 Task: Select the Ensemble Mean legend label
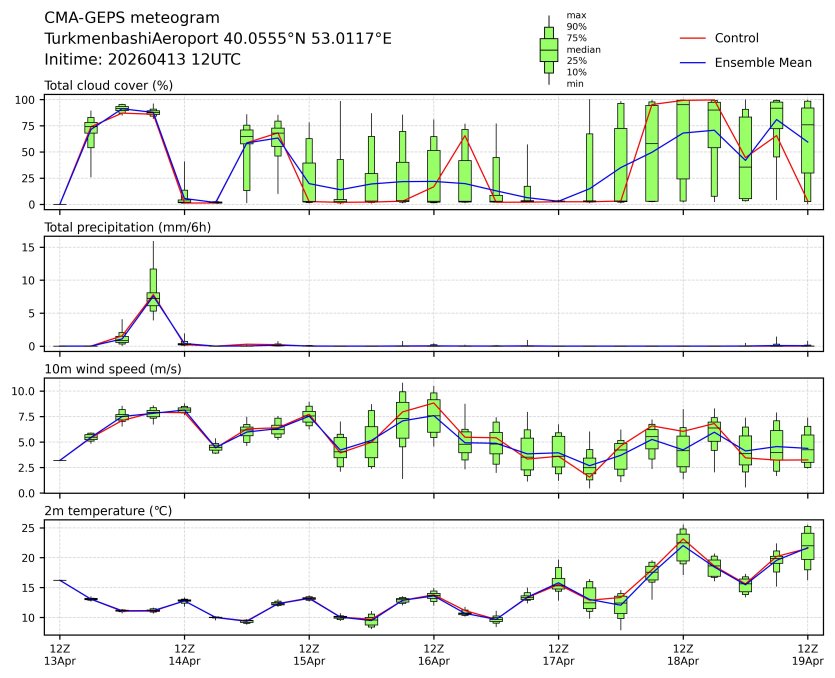point(762,63)
